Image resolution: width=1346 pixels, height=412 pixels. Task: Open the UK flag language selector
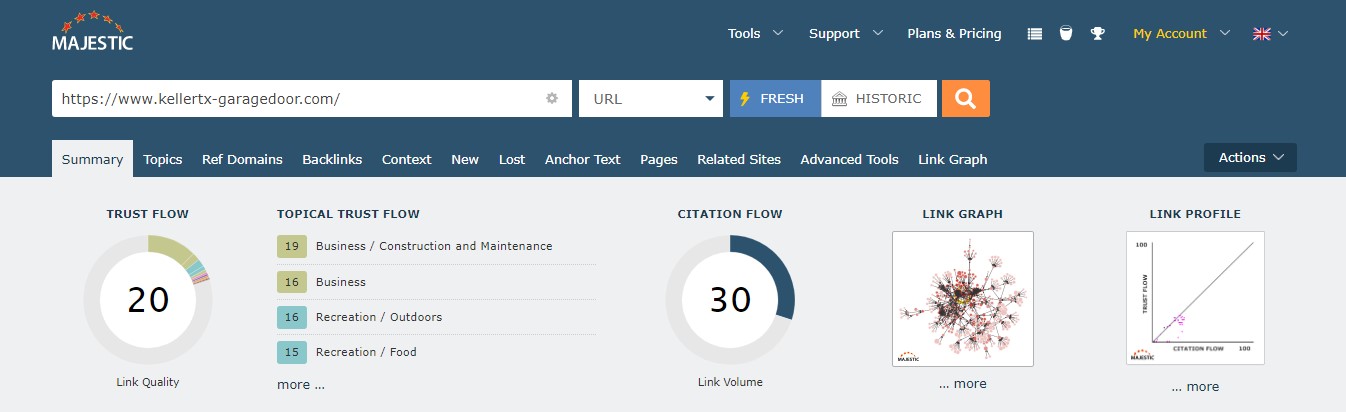coord(1269,33)
